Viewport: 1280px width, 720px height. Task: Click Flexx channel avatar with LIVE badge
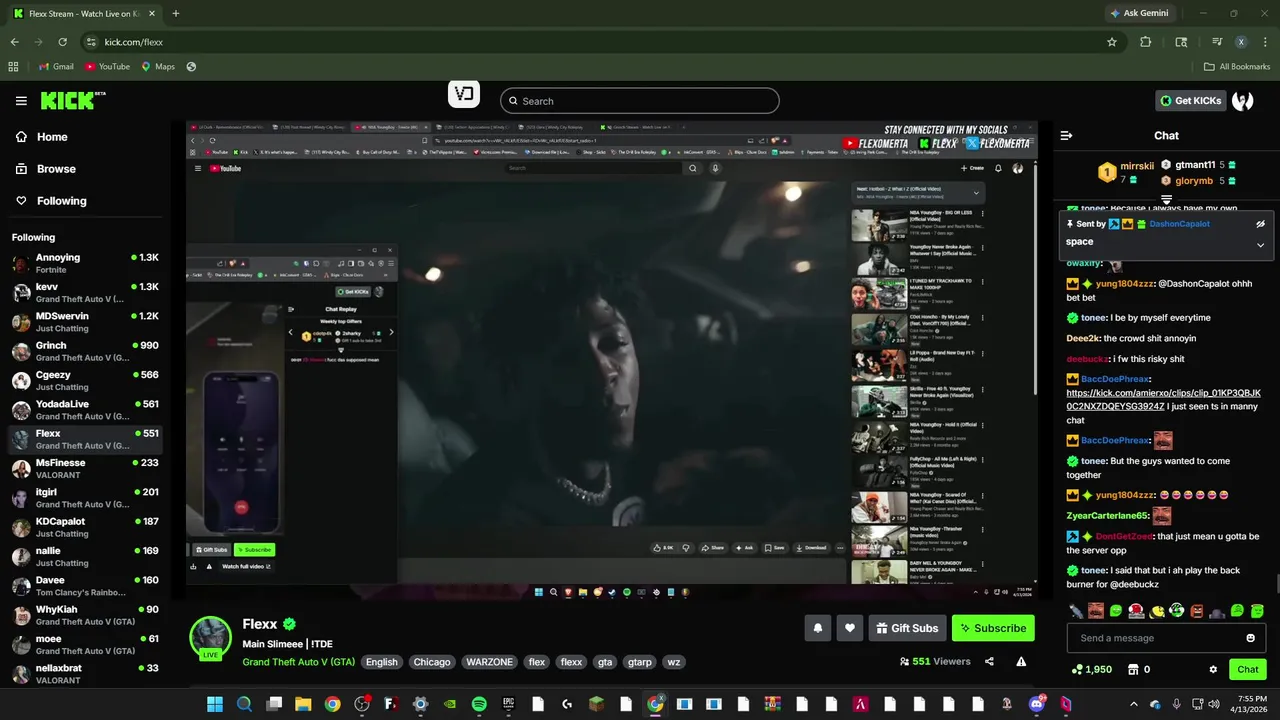pyautogui.click(x=210, y=638)
